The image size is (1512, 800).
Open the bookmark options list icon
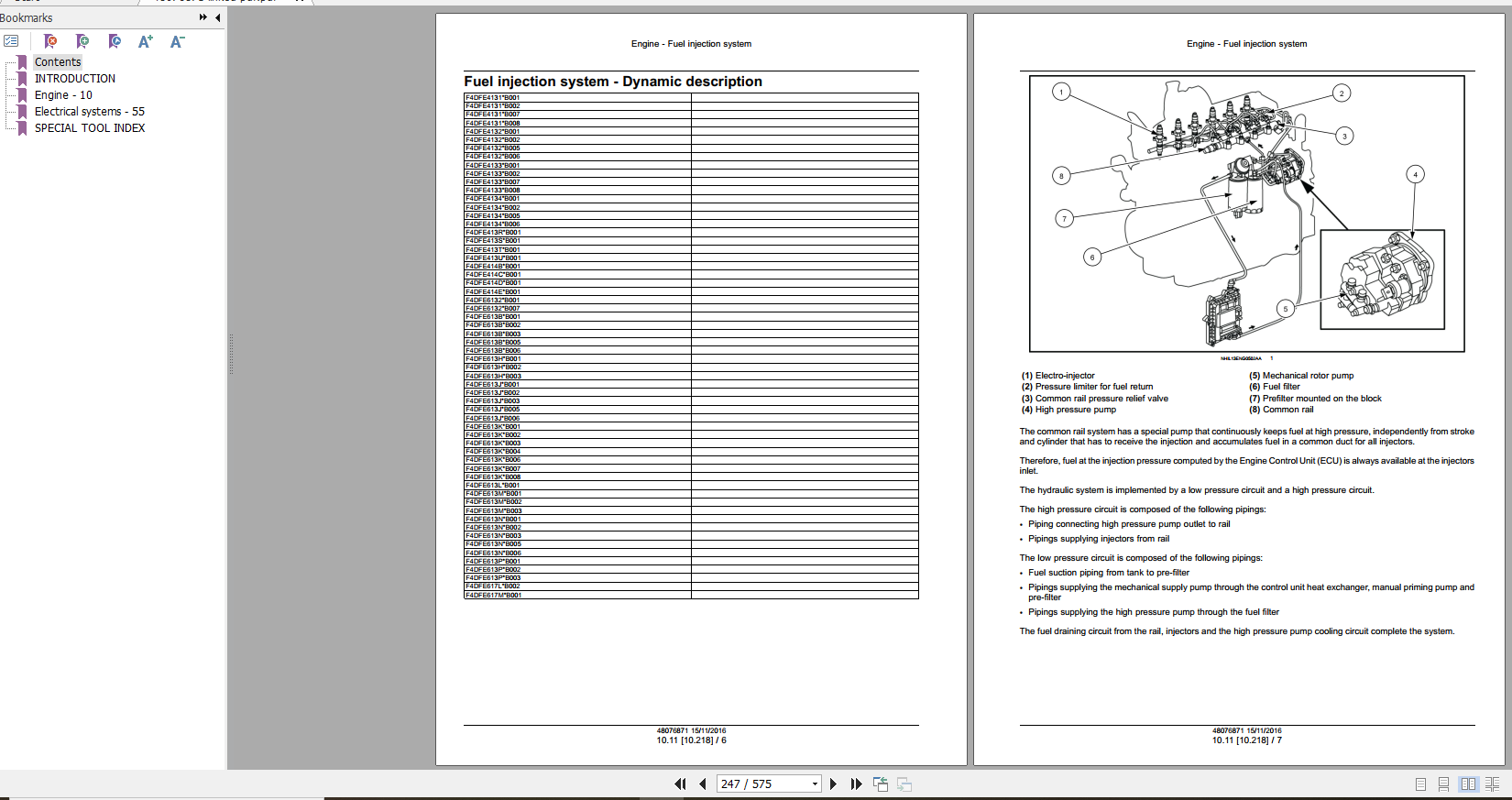tap(11, 41)
